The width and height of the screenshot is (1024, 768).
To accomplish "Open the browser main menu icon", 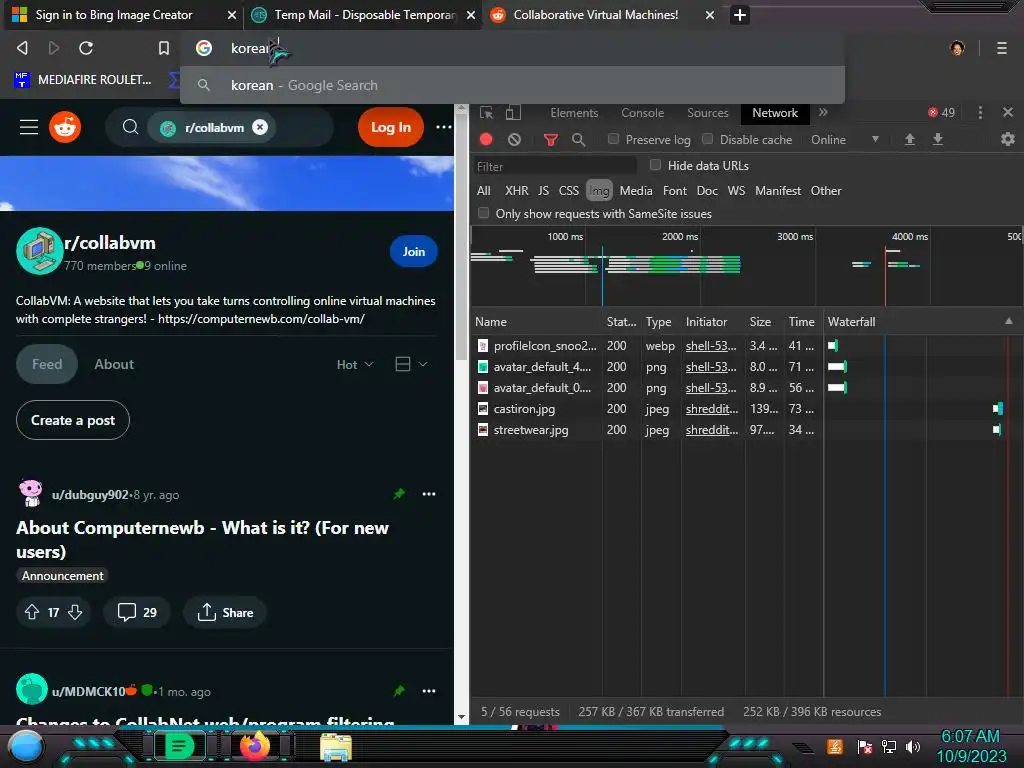I will pyautogui.click(x=1002, y=48).
